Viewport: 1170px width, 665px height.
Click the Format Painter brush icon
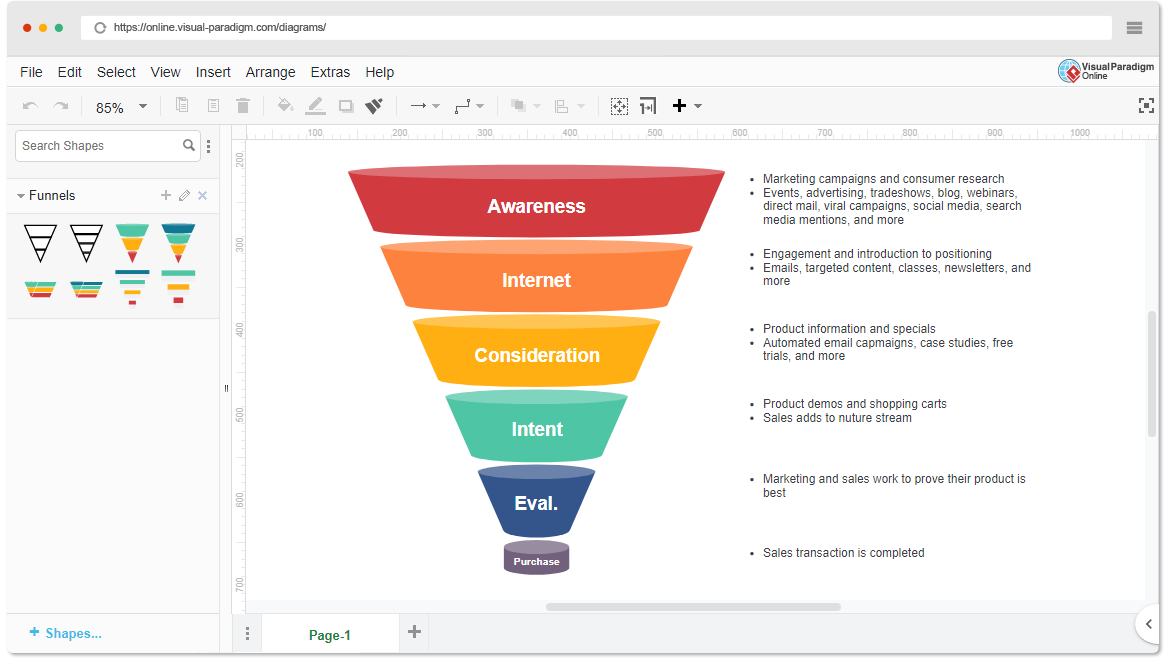pyautogui.click(x=374, y=106)
